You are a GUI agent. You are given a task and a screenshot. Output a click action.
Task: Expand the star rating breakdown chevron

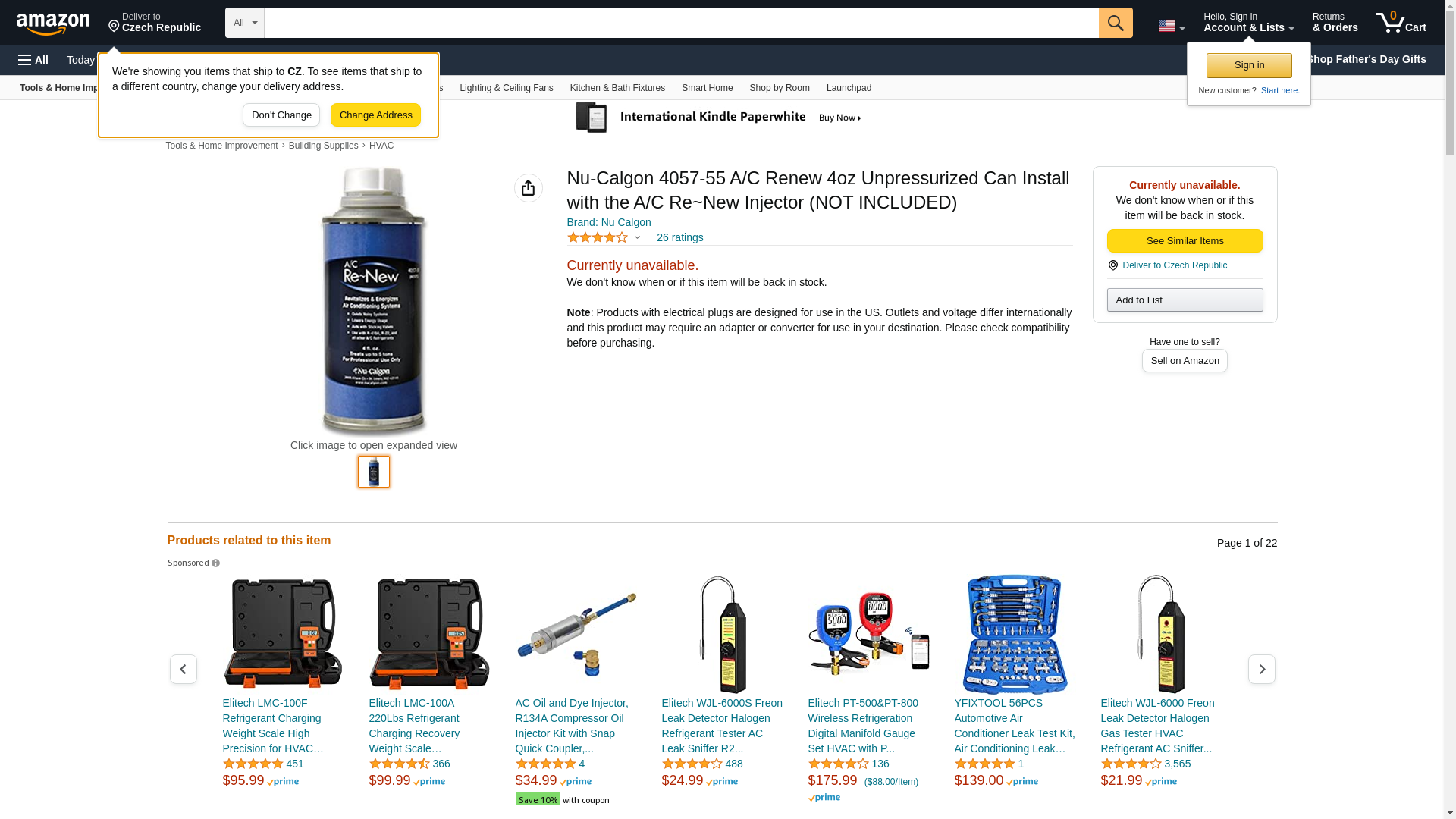point(637,237)
